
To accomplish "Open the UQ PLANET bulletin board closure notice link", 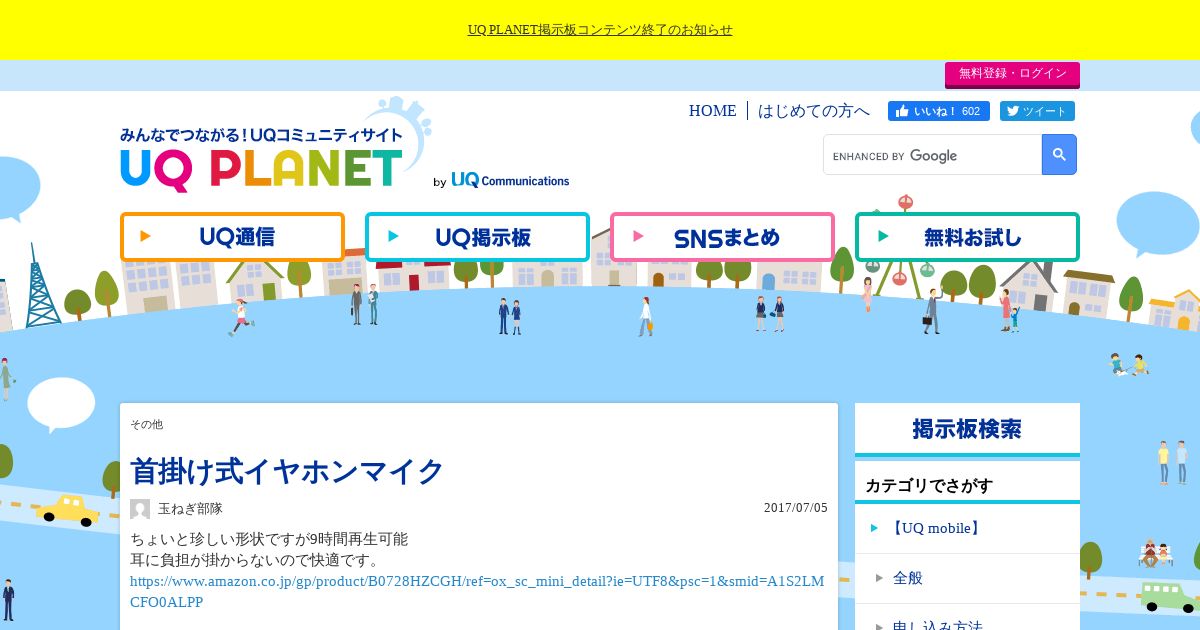I will pyautogui.click(x=600, y=30).
